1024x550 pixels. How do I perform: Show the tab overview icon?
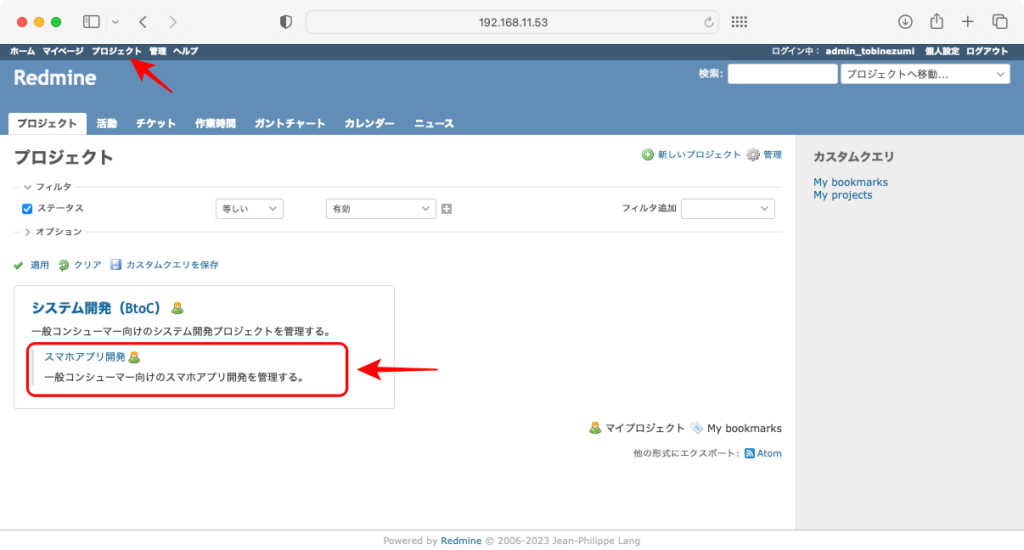click(x=999, y=22)
